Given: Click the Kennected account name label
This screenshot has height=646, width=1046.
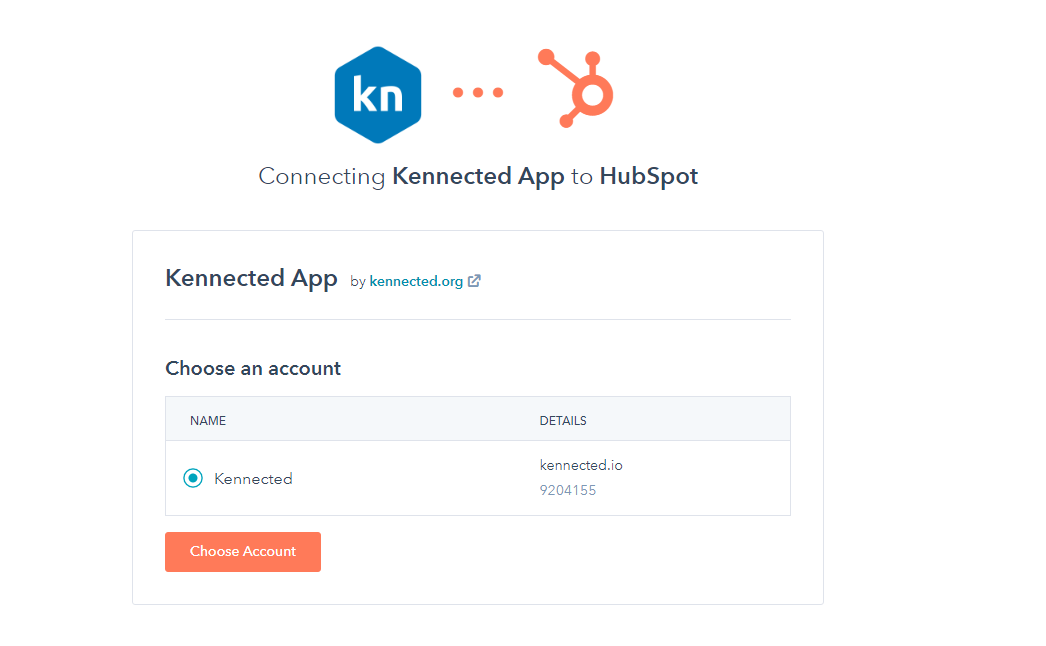Looking at the screenshot, I should coord(253,478).
